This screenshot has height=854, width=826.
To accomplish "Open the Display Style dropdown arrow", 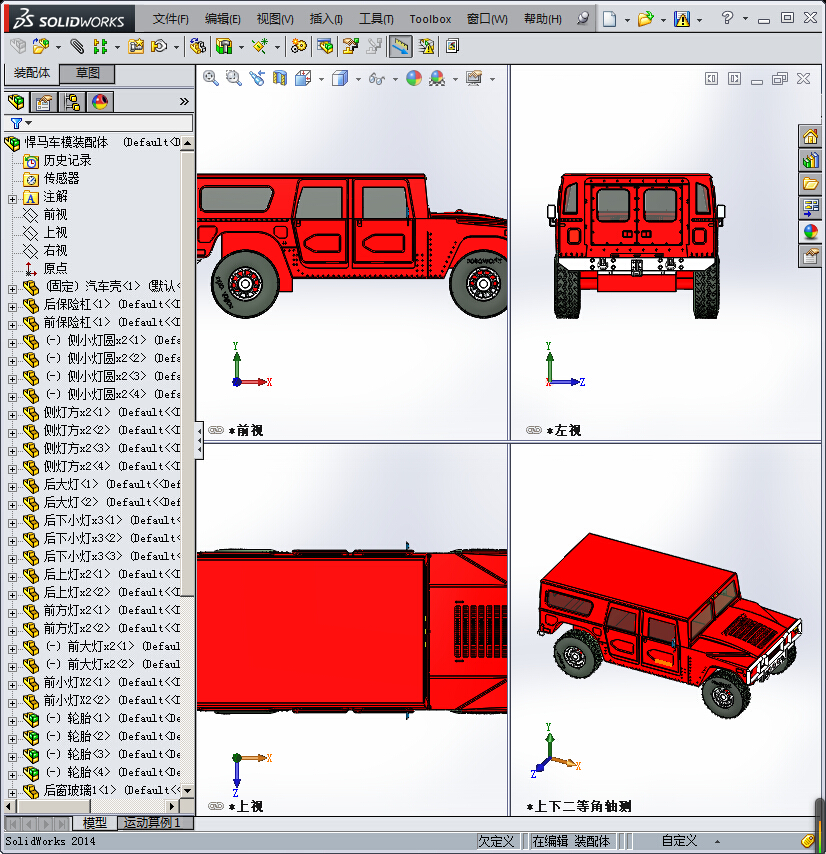I will [358, 80].
